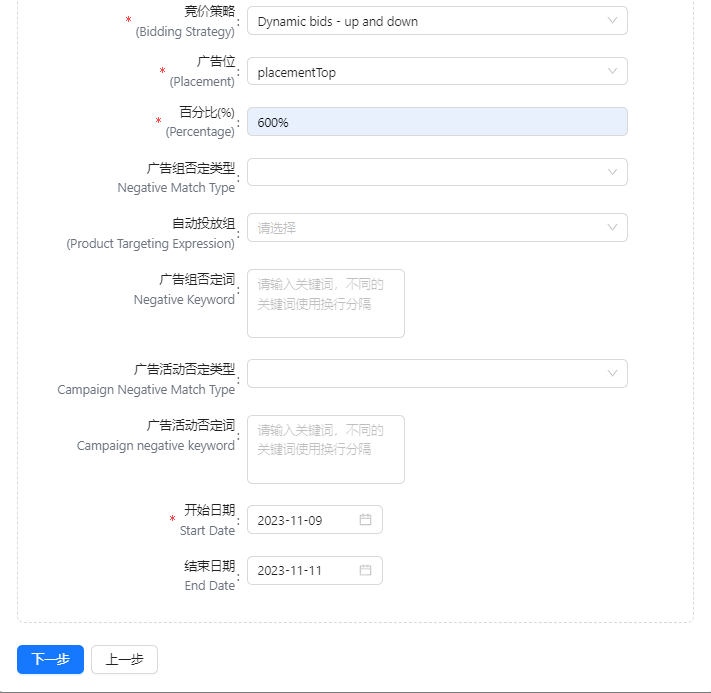
Task: Click the End Date label text
Action: pos(209,586)
